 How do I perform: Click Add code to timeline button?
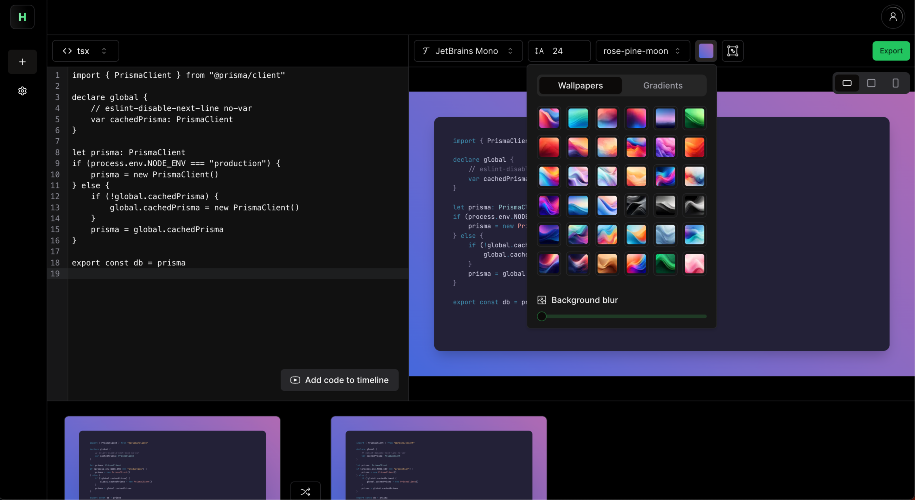pos(340,380)
